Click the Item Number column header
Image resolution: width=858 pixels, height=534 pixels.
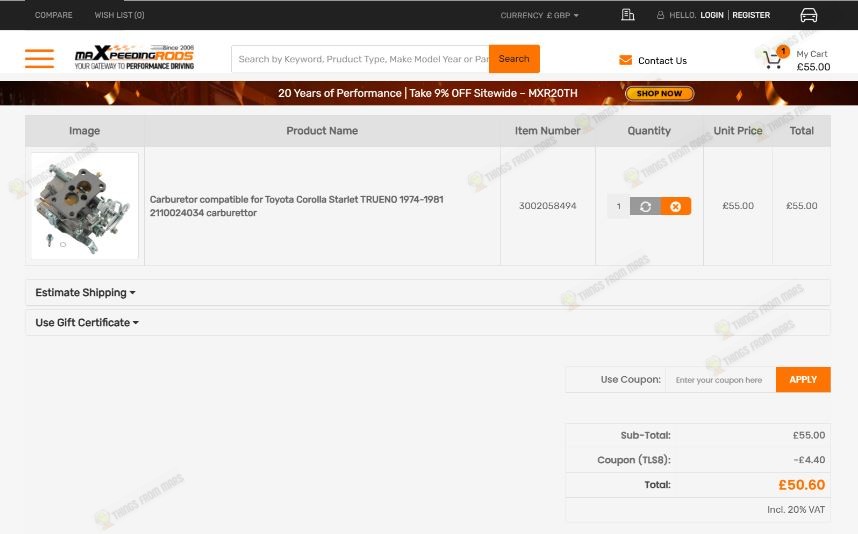coord(547,131)
